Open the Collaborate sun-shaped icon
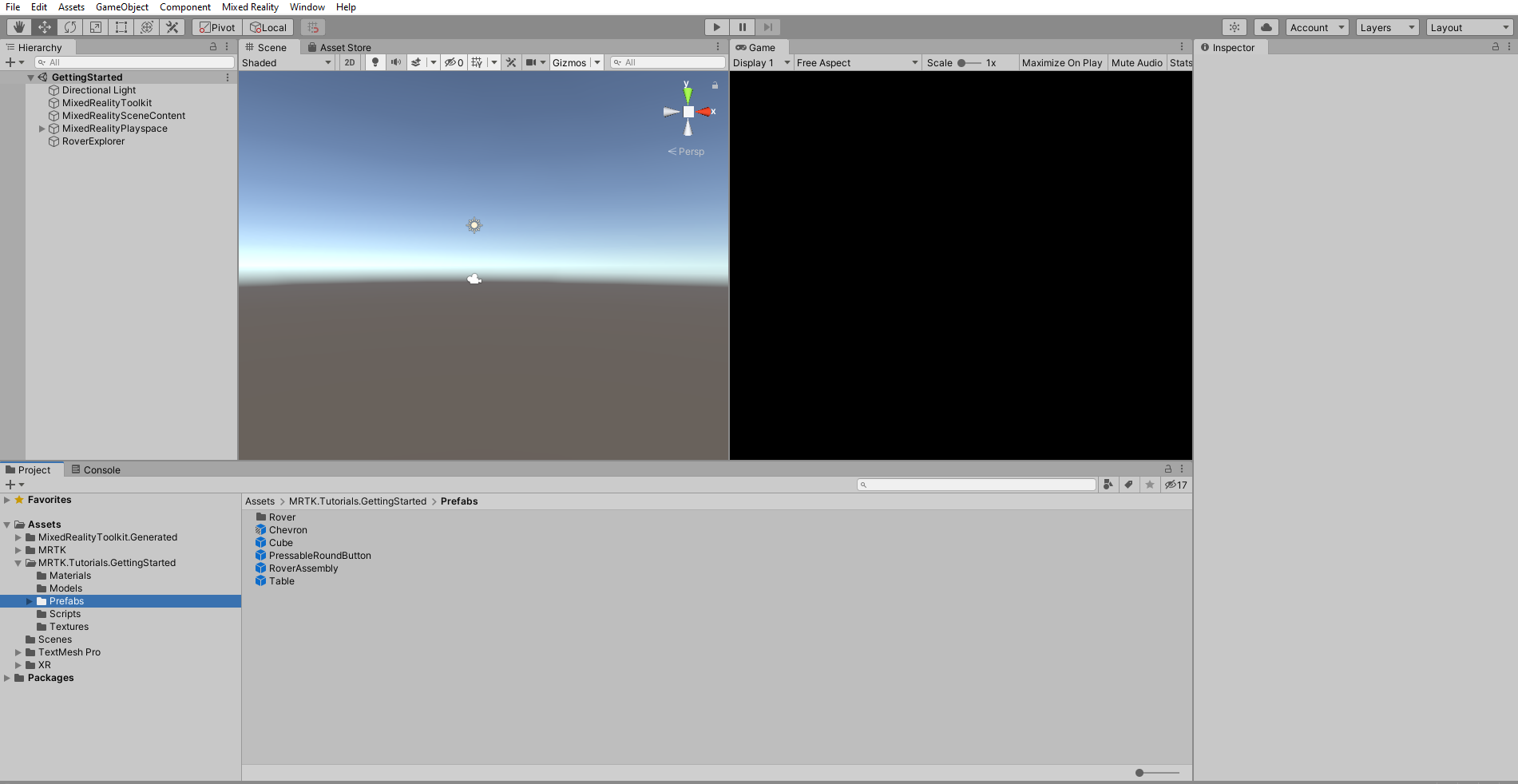The width and height of the screenshot is (1518, 784). [1235, 27]
